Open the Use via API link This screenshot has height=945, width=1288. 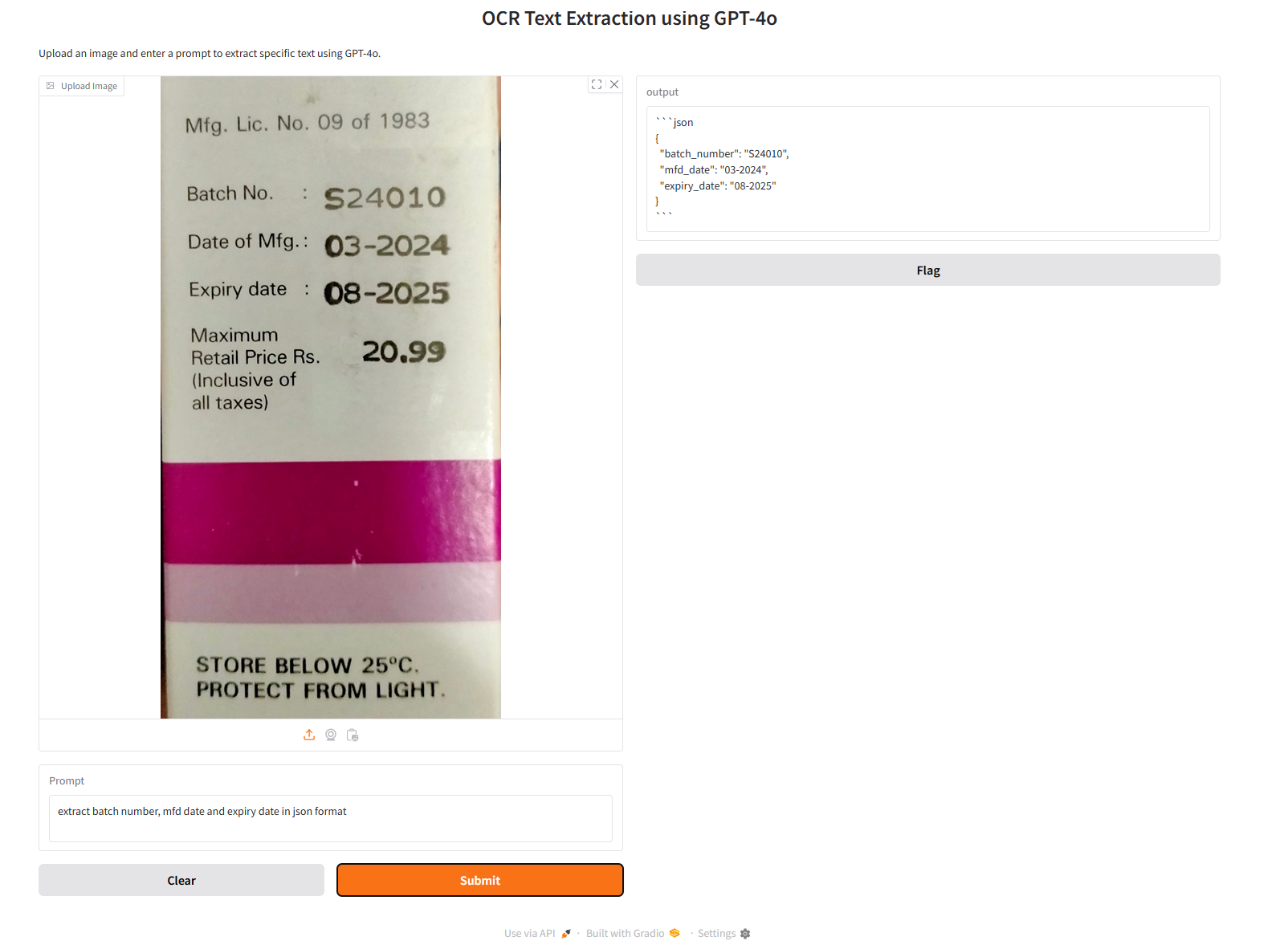[x=530, y=933]
